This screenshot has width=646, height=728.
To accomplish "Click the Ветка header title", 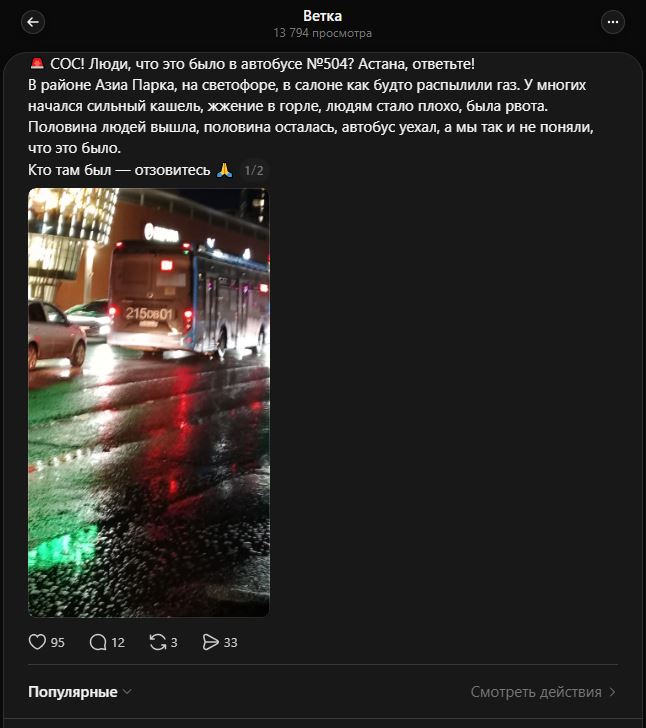I will [x=322, y=16].
